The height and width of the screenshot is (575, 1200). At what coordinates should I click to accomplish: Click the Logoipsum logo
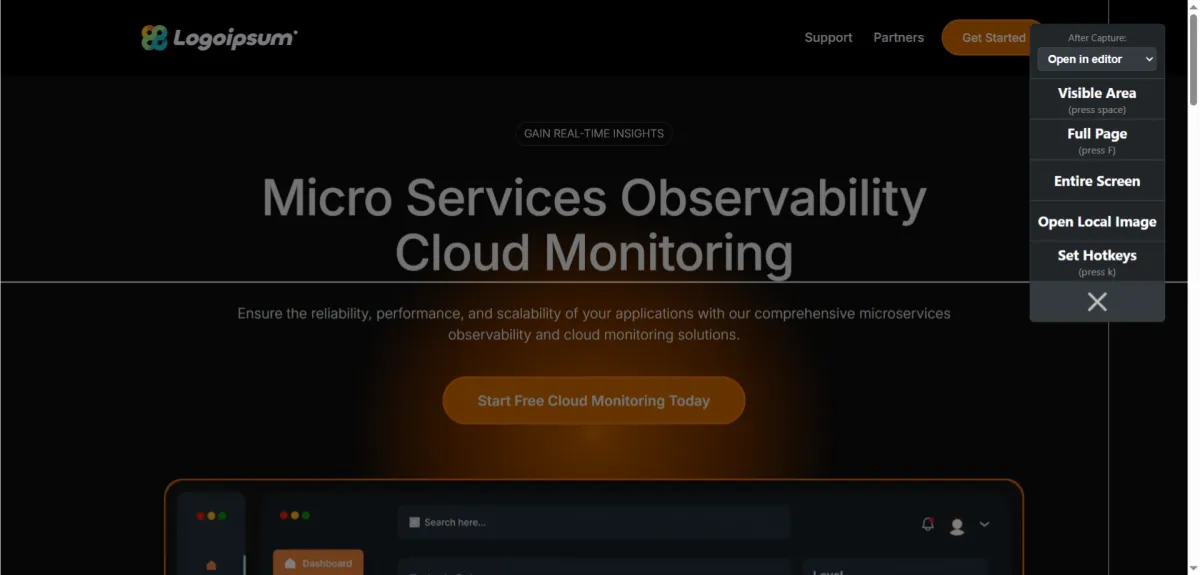coord(219,38)
